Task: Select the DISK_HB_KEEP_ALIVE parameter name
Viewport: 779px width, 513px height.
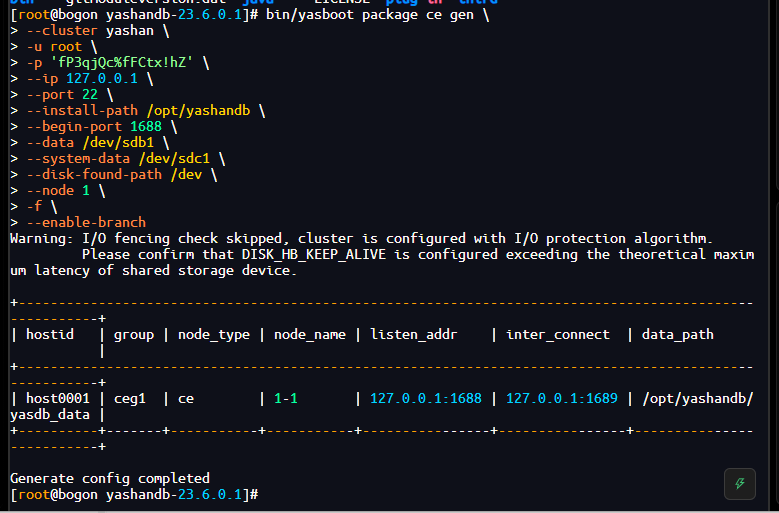Action: coord(314,255)
